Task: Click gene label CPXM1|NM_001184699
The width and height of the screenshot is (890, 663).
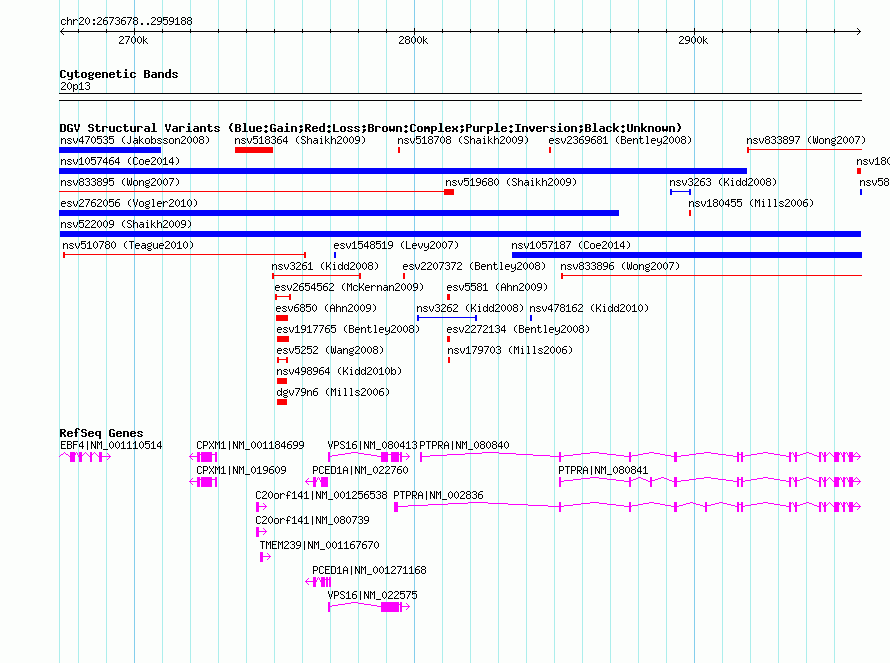Action: point(250,445)
